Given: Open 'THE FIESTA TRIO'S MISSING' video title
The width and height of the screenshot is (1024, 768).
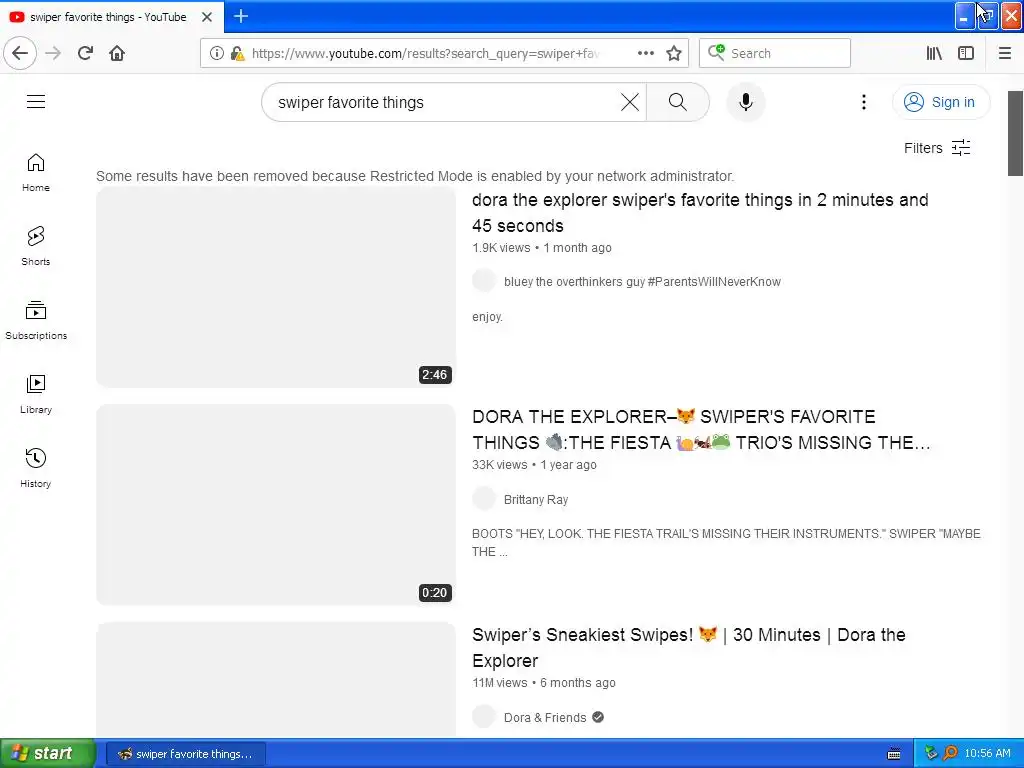Looking at the screenshot, I should [x=701, y=430].
